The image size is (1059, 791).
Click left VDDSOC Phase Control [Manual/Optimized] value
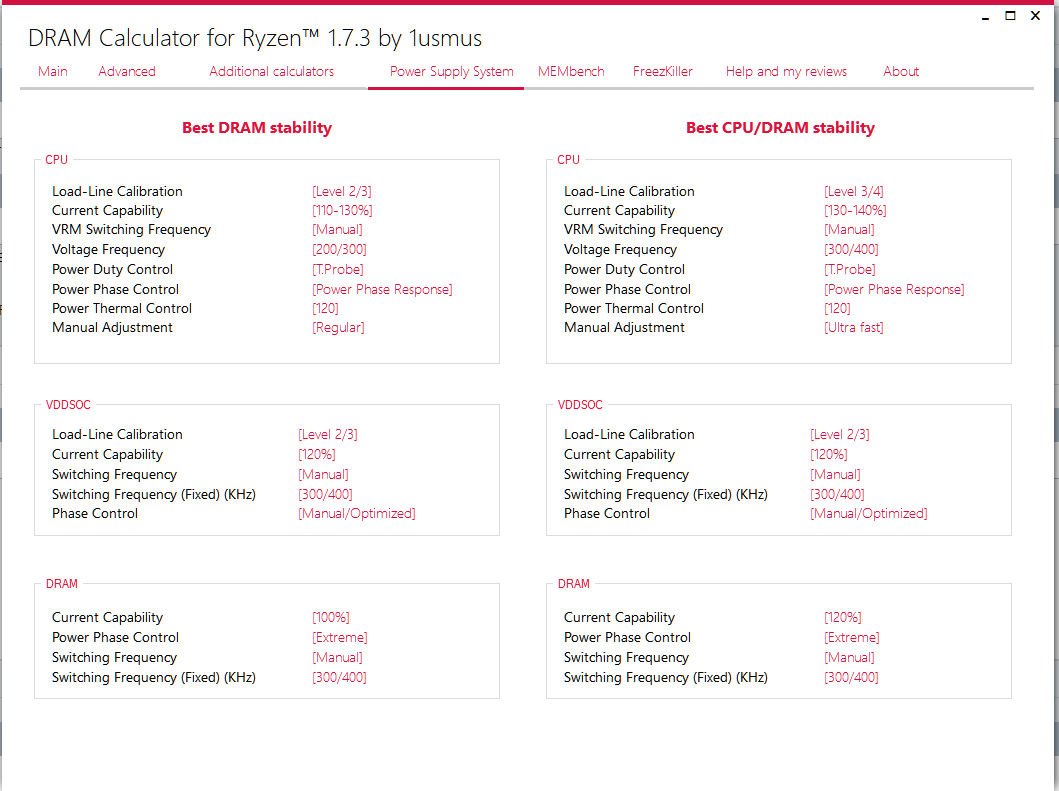pos(357,514)
